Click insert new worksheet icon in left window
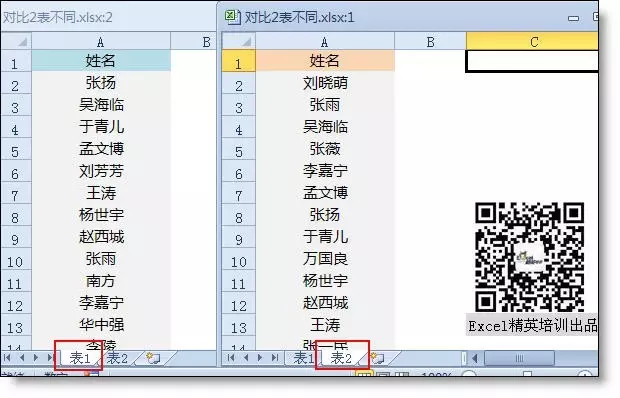The width and height of the screenshot is (620, 398). tap(153, 358)
